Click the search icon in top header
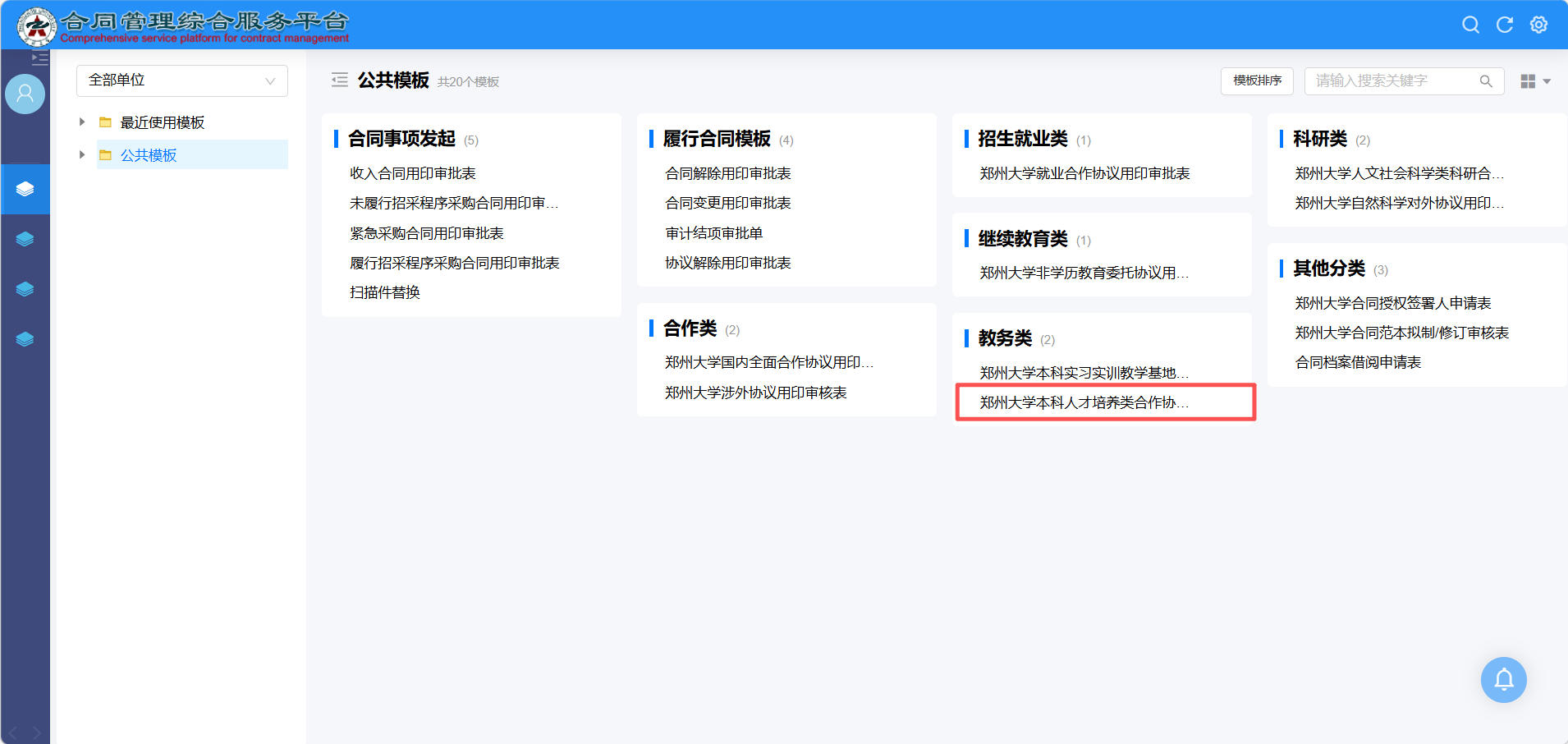1568x744 pixels. [1470, 25]
